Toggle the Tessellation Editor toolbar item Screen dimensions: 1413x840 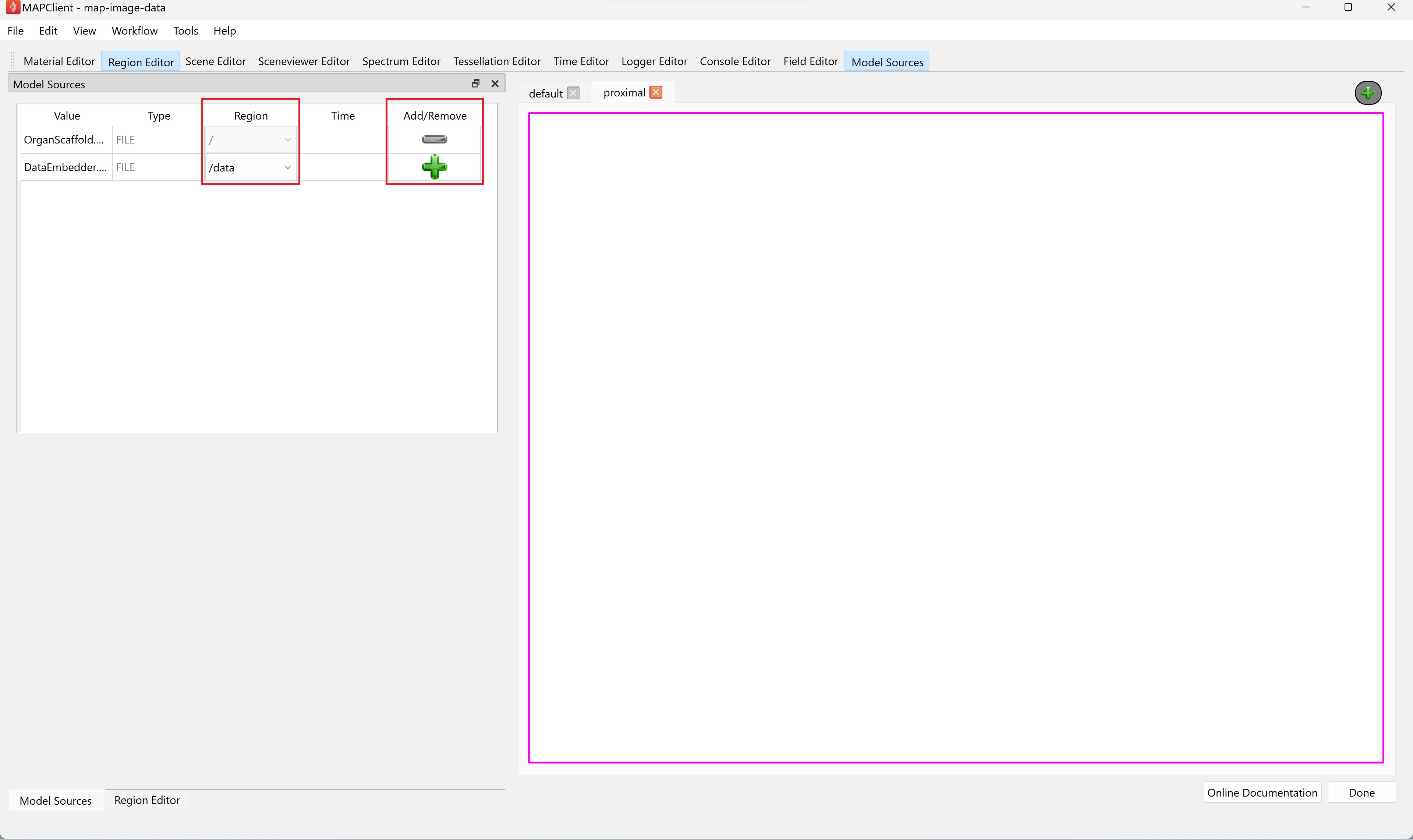pyautogui.click(x=497, y=61)
